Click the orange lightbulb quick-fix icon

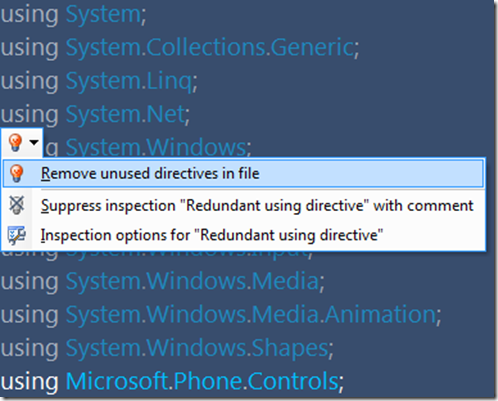point(15,143)
